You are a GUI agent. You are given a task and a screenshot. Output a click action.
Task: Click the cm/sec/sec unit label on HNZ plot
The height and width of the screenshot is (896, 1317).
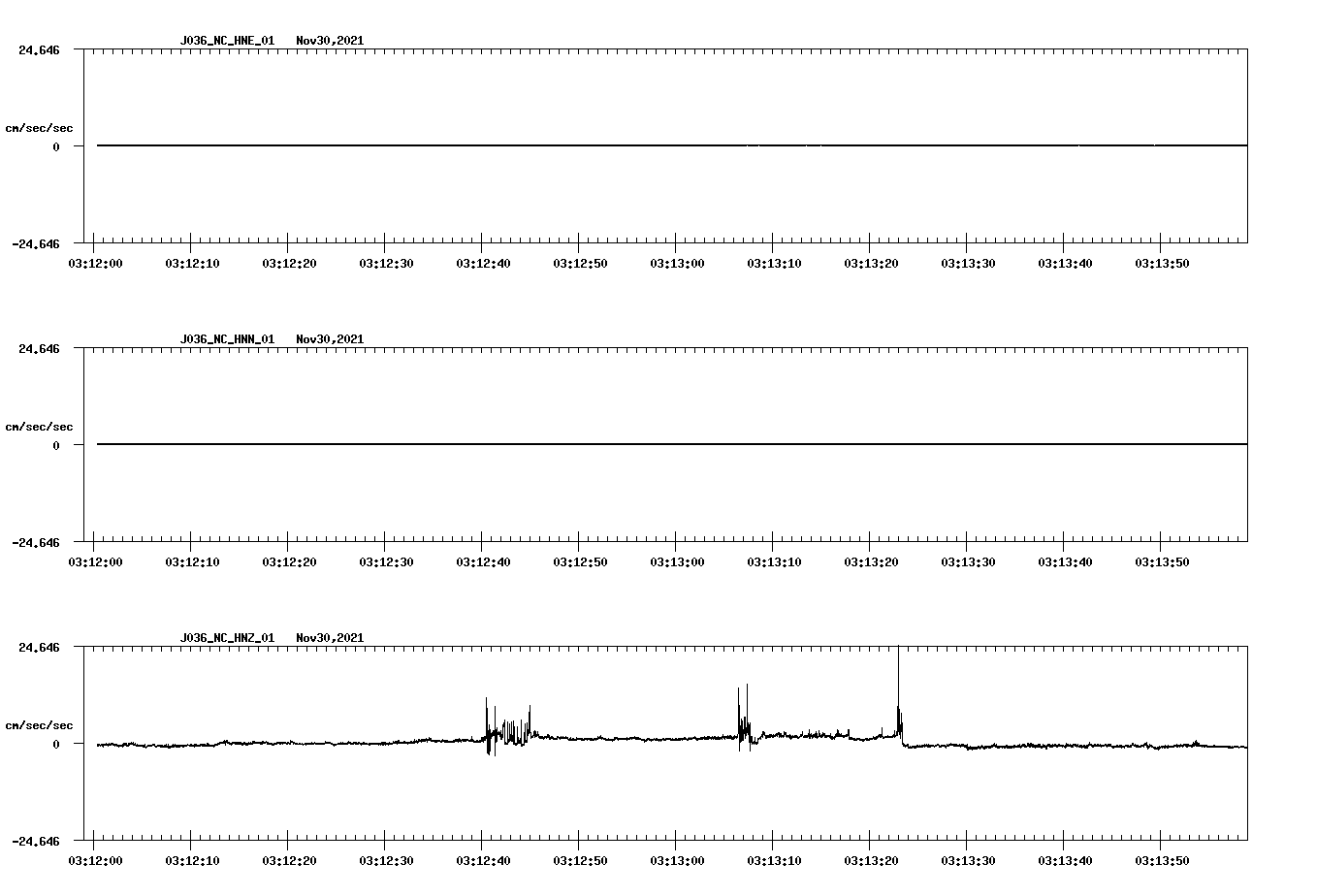[x=39, y=725]
